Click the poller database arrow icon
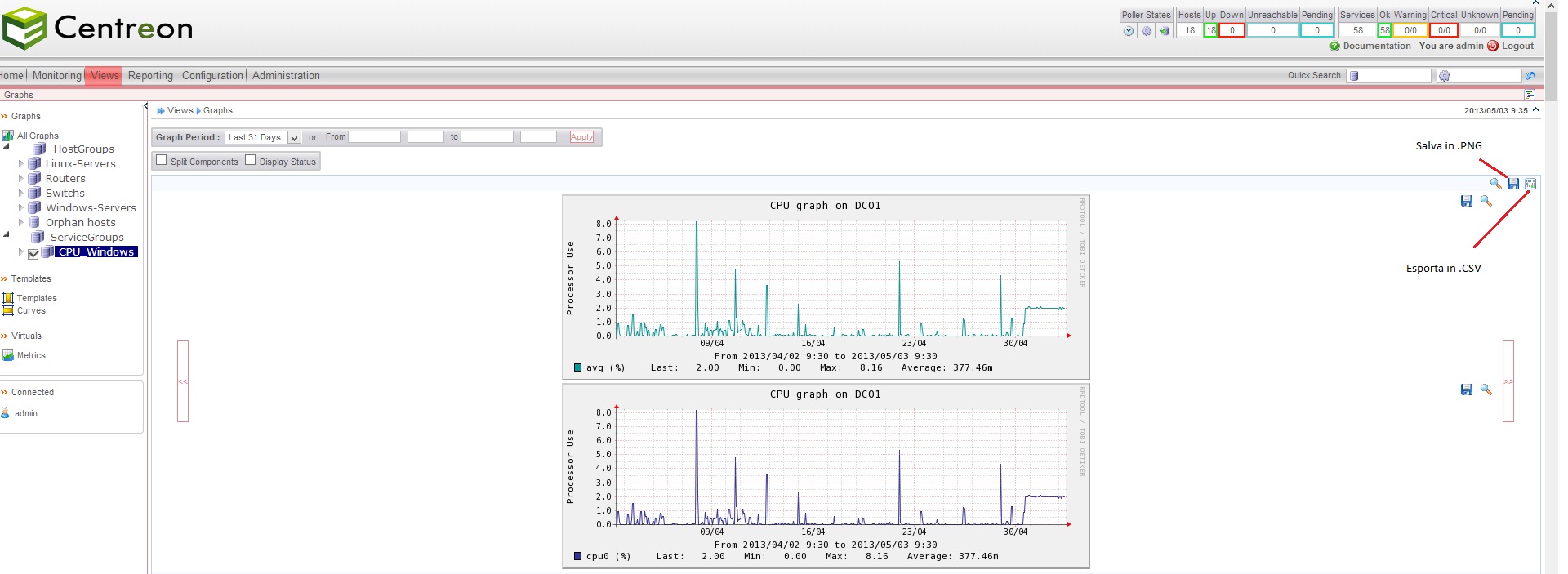Image resolution: width=1568 pixels, height=574 pixels. (x=1165, y=31)
